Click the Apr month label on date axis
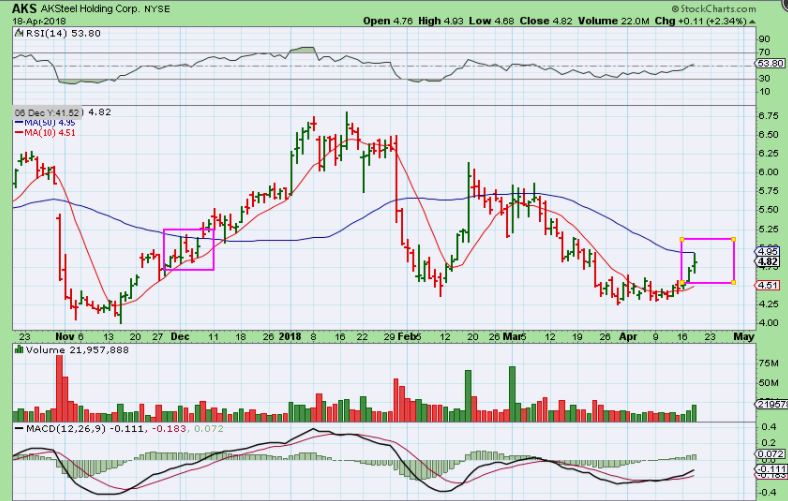 point(628,337)
